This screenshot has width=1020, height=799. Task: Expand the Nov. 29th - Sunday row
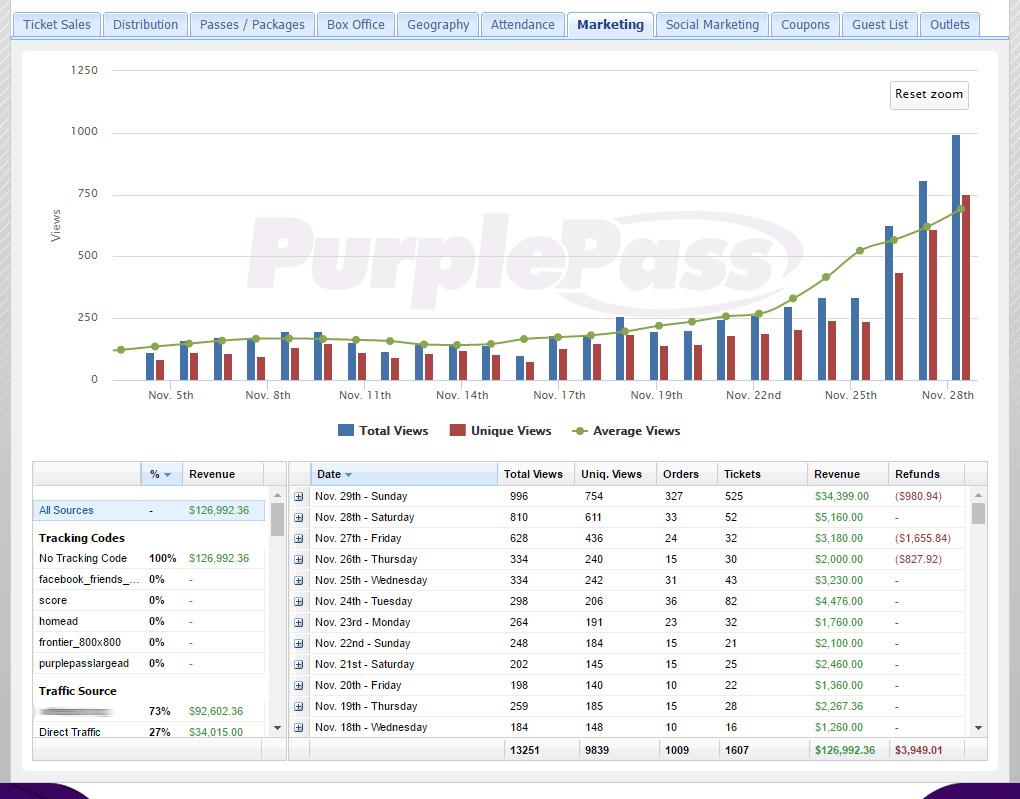[x=299, y=496]
